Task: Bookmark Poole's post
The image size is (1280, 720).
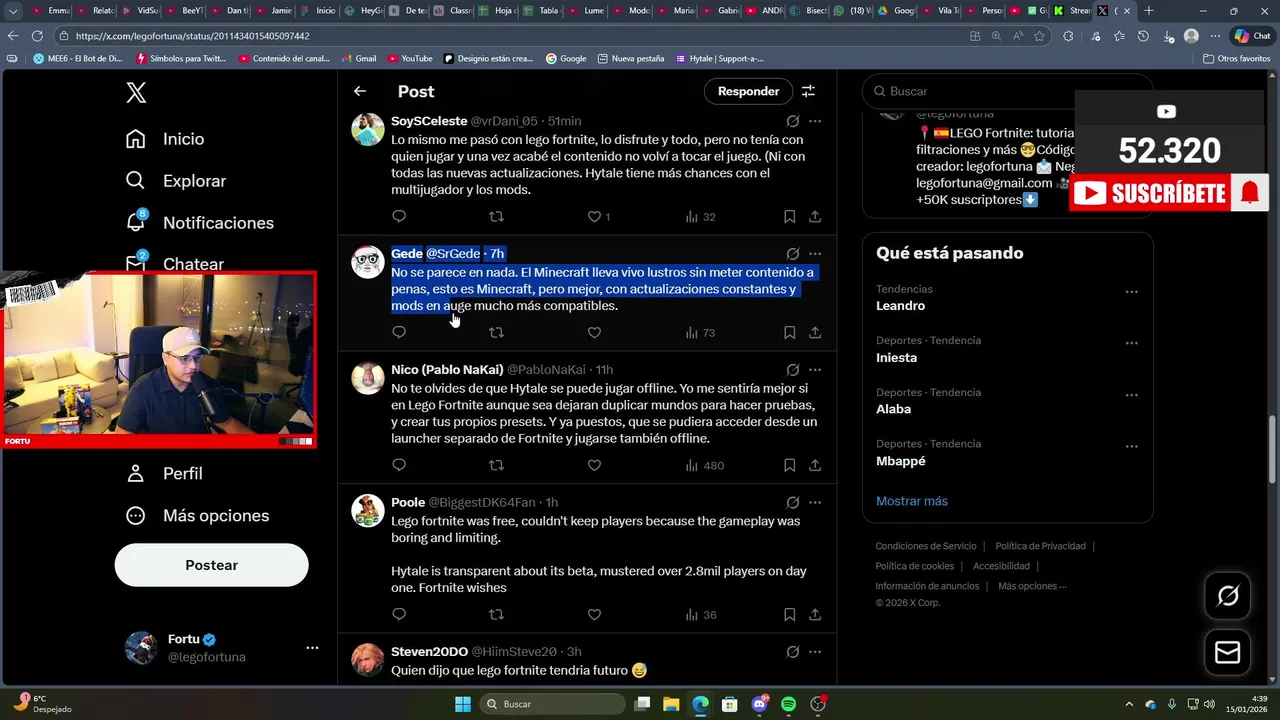Action: click(x=789, y=614)
